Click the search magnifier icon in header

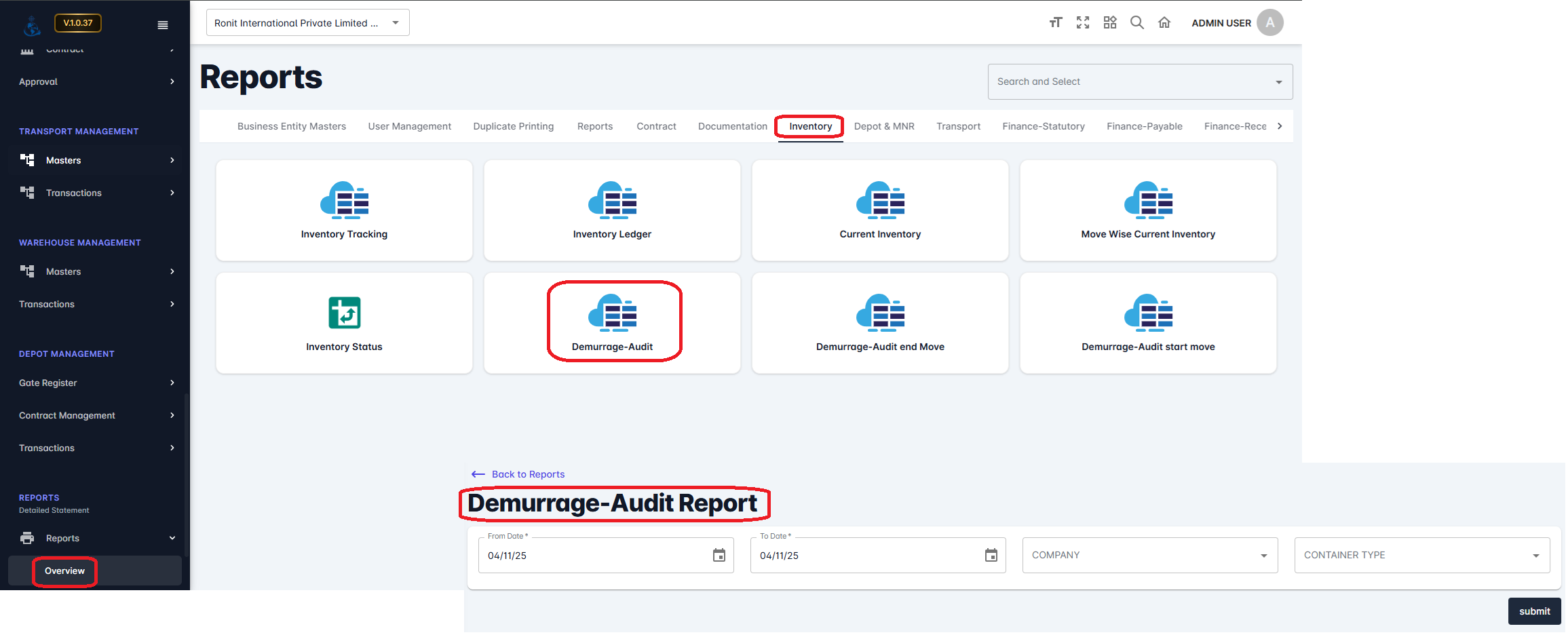1136,23
